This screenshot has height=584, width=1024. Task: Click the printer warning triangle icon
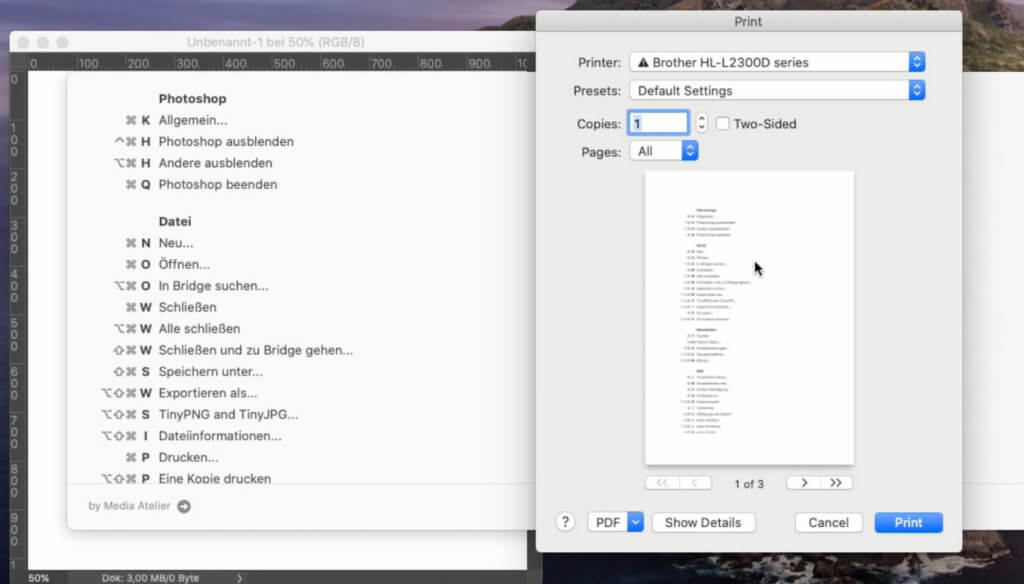(643, 63)
